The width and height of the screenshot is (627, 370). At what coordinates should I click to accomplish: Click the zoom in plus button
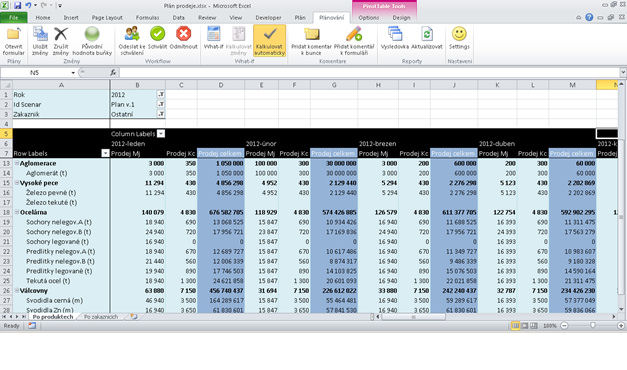pyautogui.click(x=621, y=326)
